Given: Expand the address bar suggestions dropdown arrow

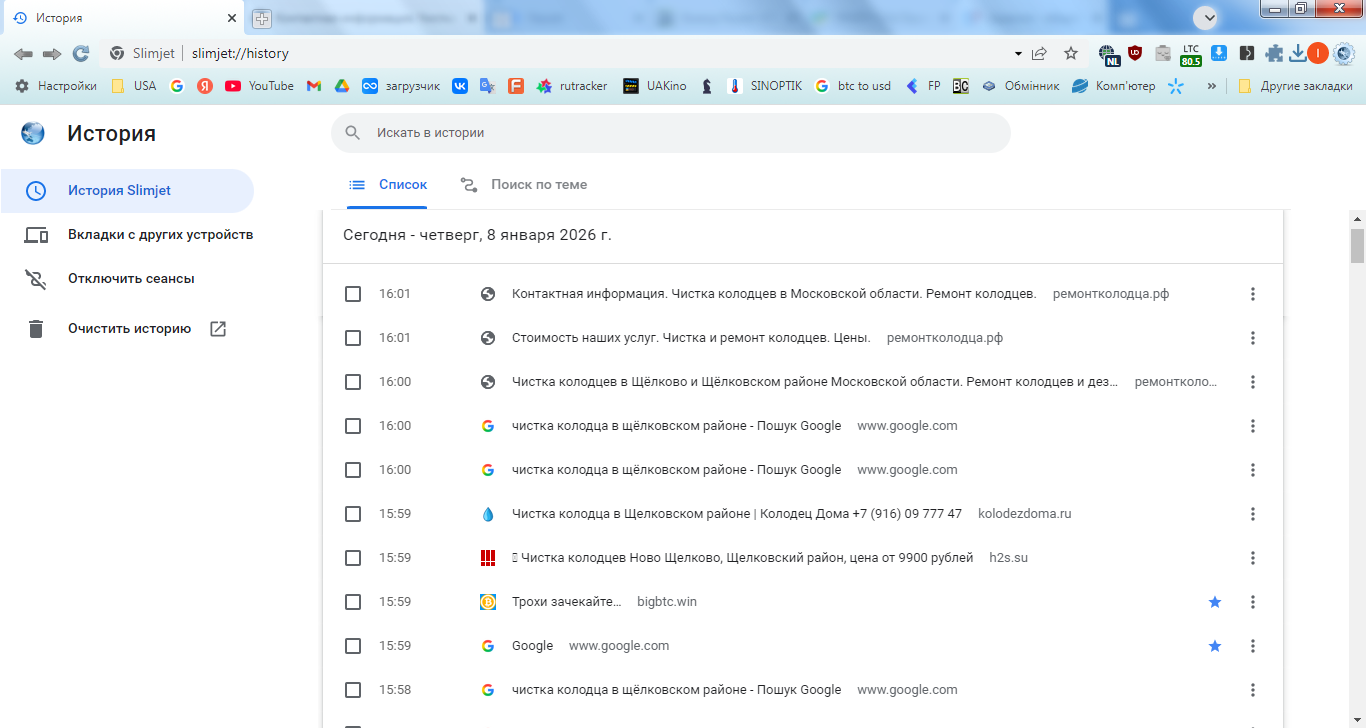Looking at the screenshot, I should [1018, 54].
